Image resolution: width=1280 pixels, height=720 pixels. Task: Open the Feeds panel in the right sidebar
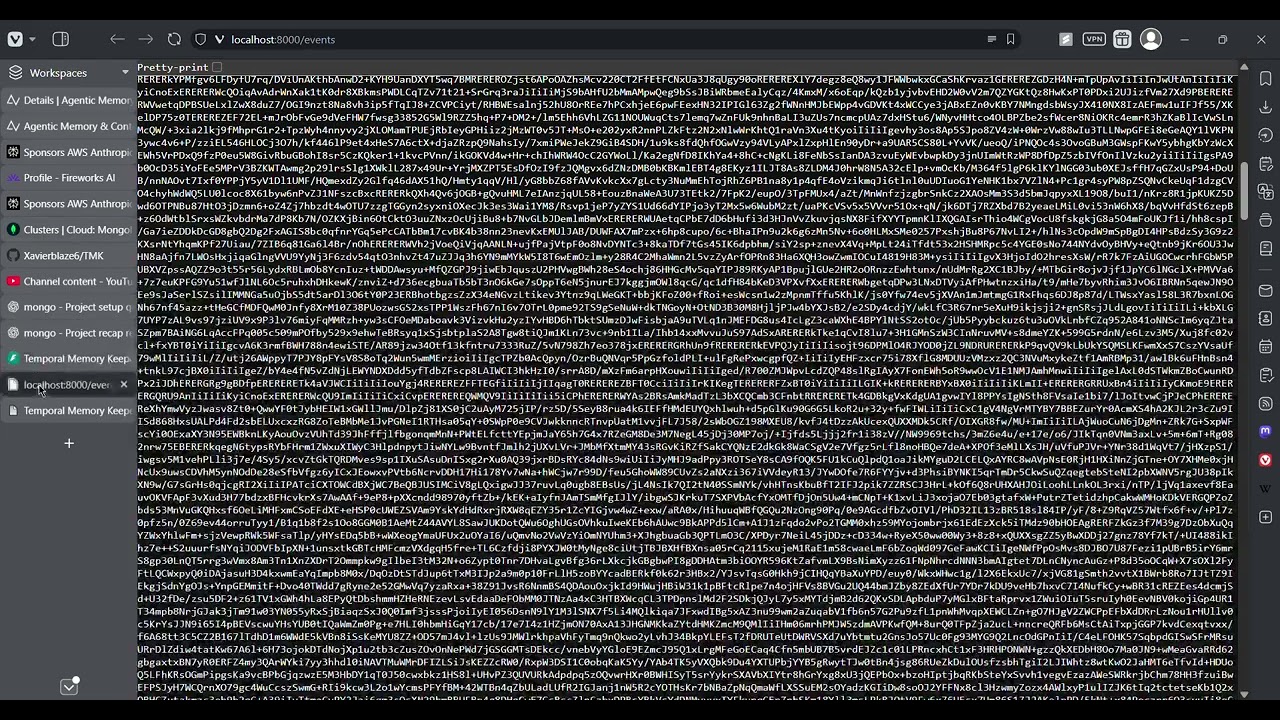click(1265, 402)
